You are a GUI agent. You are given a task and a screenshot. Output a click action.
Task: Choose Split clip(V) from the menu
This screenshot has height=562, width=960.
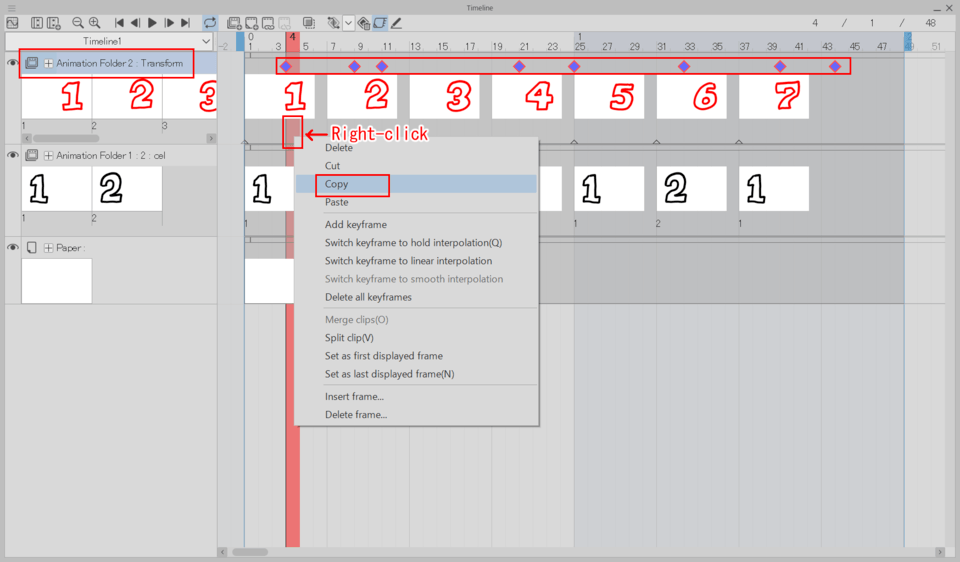coord(349,338)
